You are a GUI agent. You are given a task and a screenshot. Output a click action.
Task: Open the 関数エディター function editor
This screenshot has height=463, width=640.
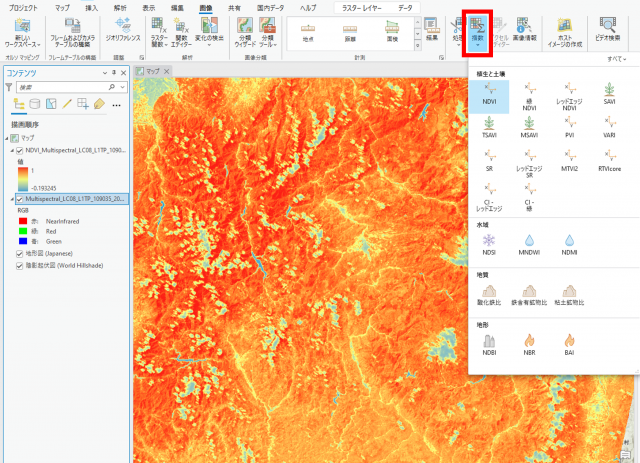click(x=180, y=33)
